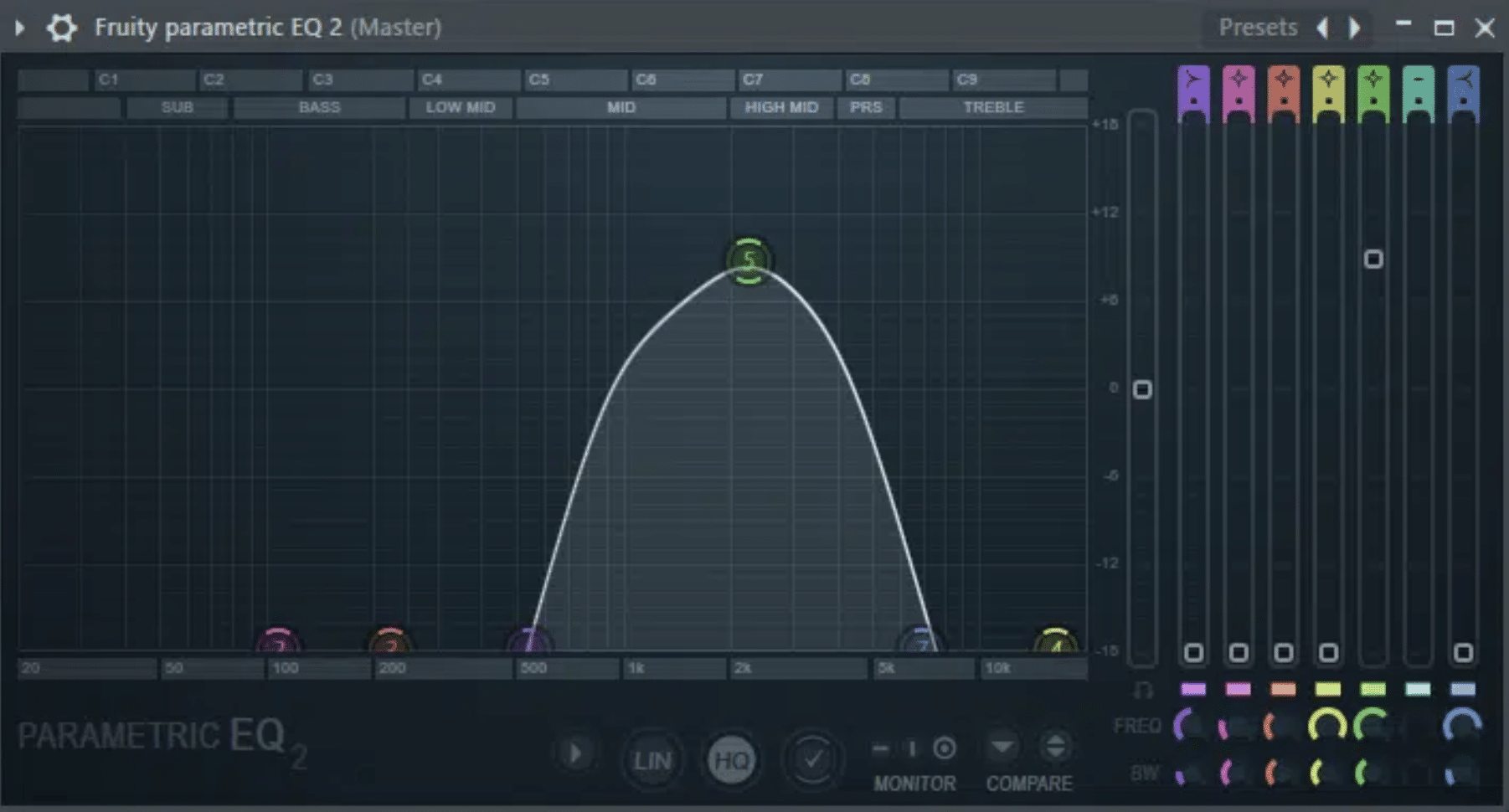Click band 3 orange BW knob
This screenshot has height=812, width=1509.
pos(1281,773)
